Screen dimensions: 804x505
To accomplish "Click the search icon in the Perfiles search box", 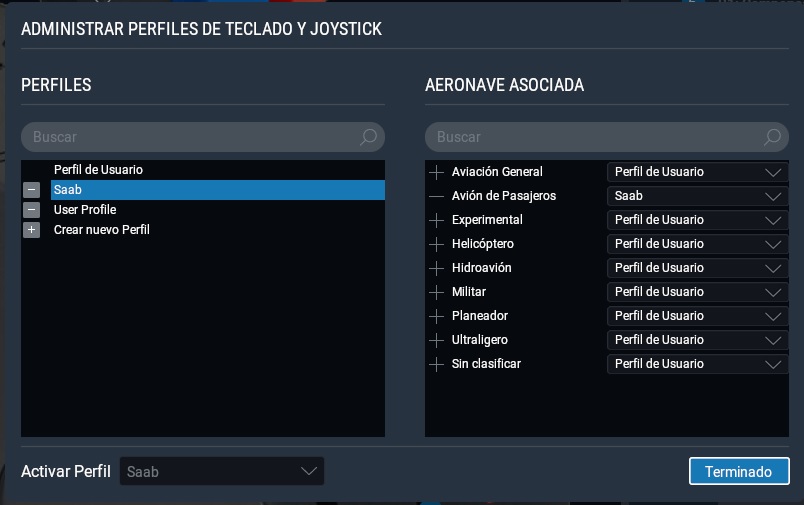I will pos(368,137).
